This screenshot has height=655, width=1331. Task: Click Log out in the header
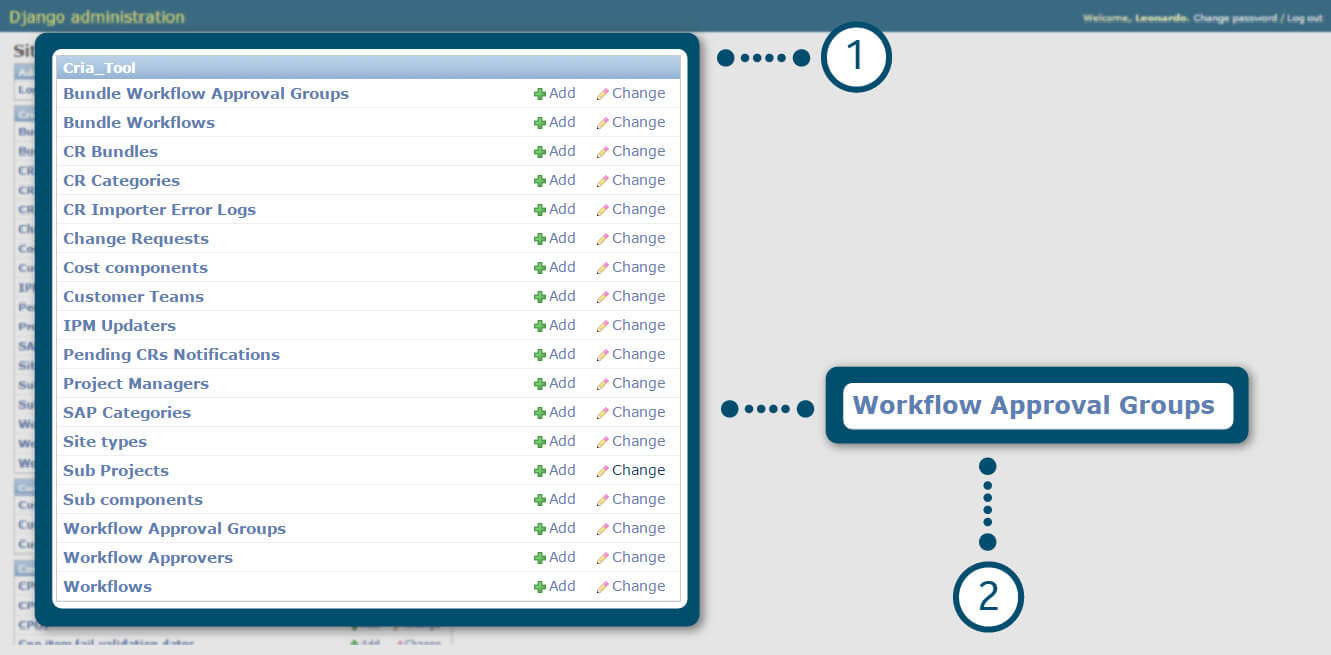(1304, 18)
